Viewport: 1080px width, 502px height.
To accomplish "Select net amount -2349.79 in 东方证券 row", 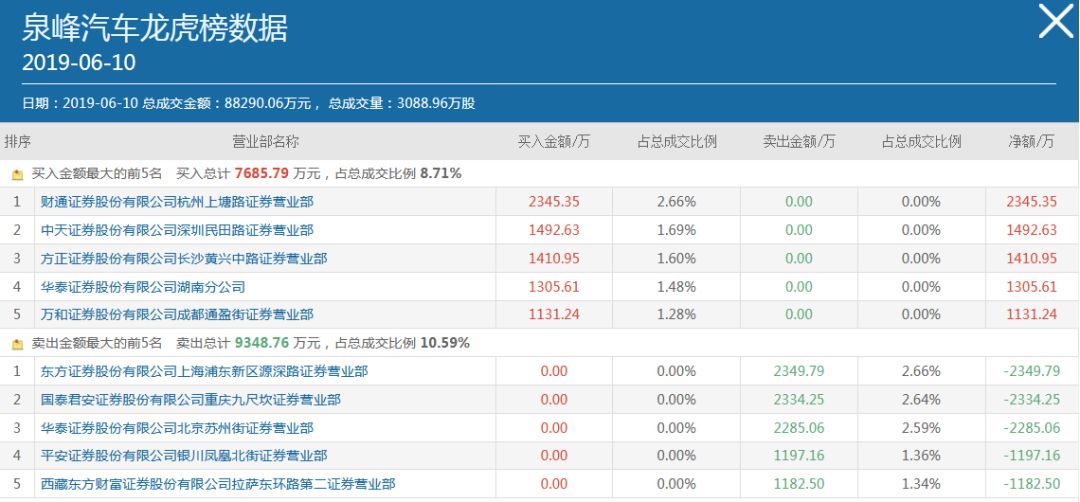I will 1031,371.
